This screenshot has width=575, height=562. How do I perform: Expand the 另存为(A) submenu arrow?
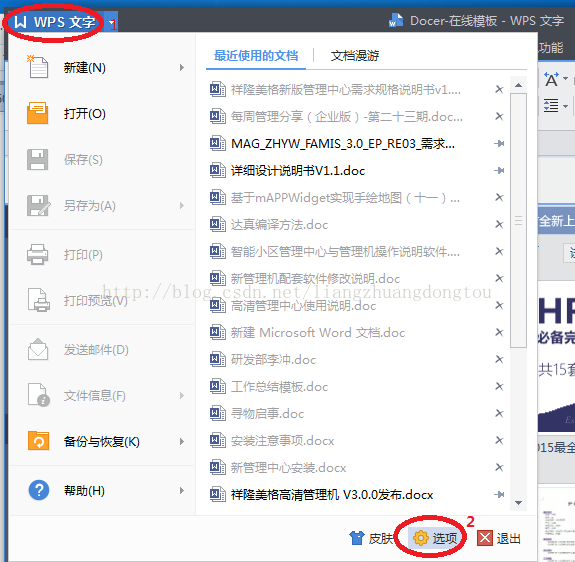coord(182,206)
